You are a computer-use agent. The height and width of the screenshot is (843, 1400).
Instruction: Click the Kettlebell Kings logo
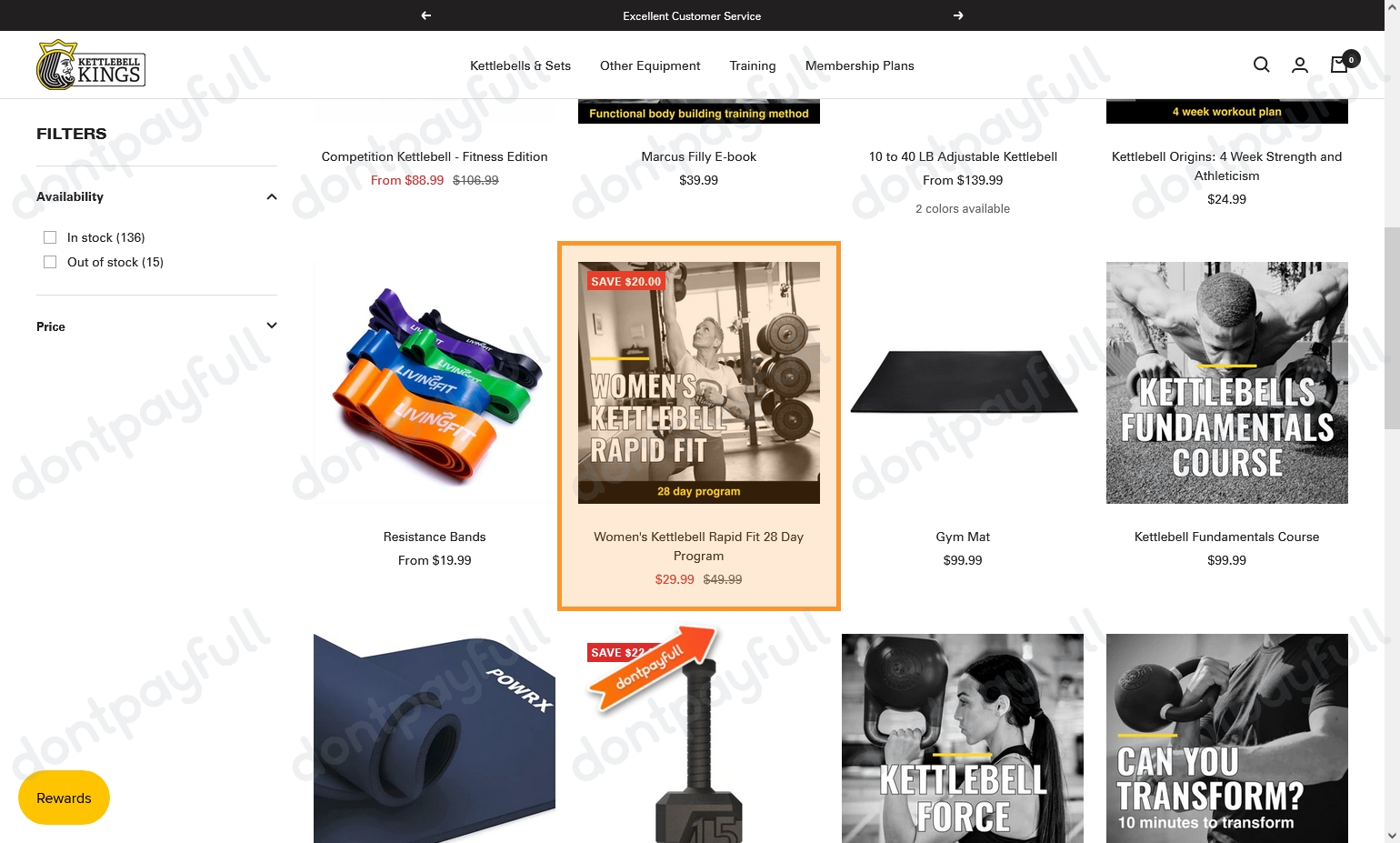point(91,65)
